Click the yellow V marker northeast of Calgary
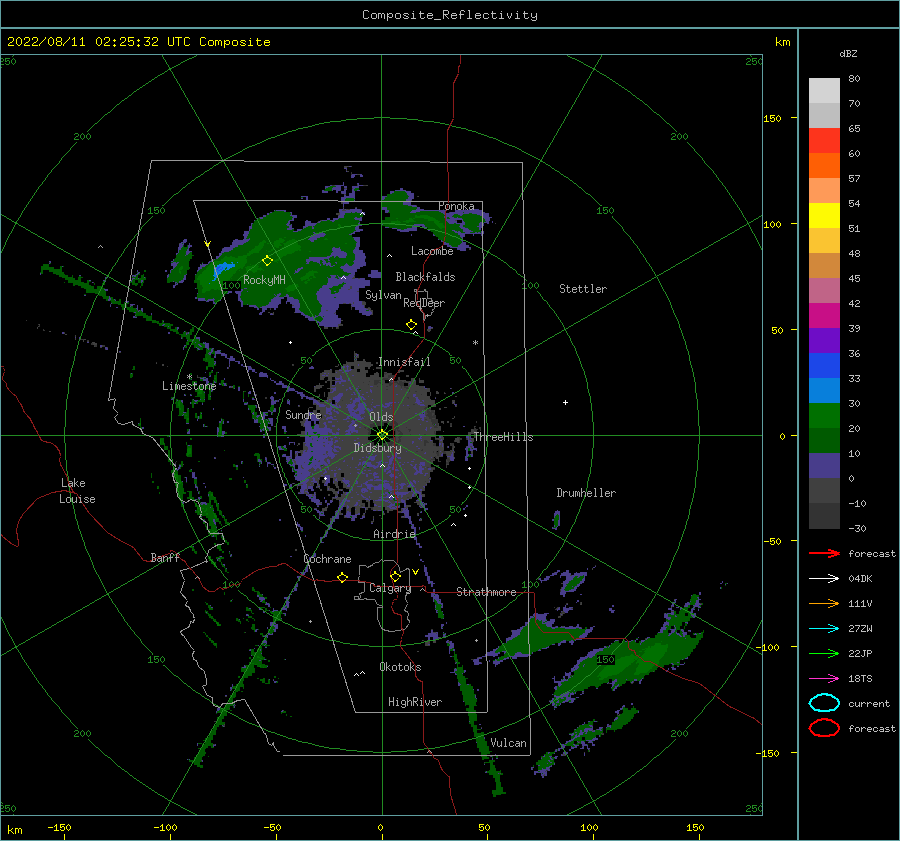900x841 pixels. pos(415,572)
